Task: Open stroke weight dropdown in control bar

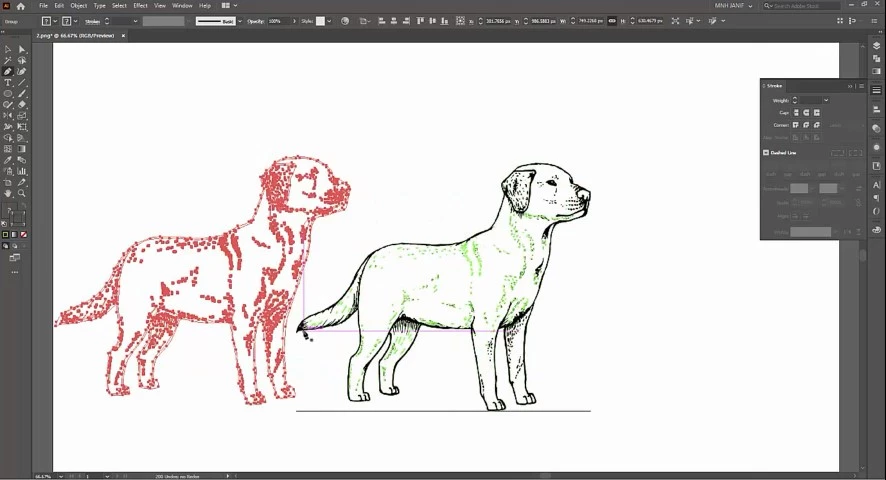Action: tap(135, 21)
